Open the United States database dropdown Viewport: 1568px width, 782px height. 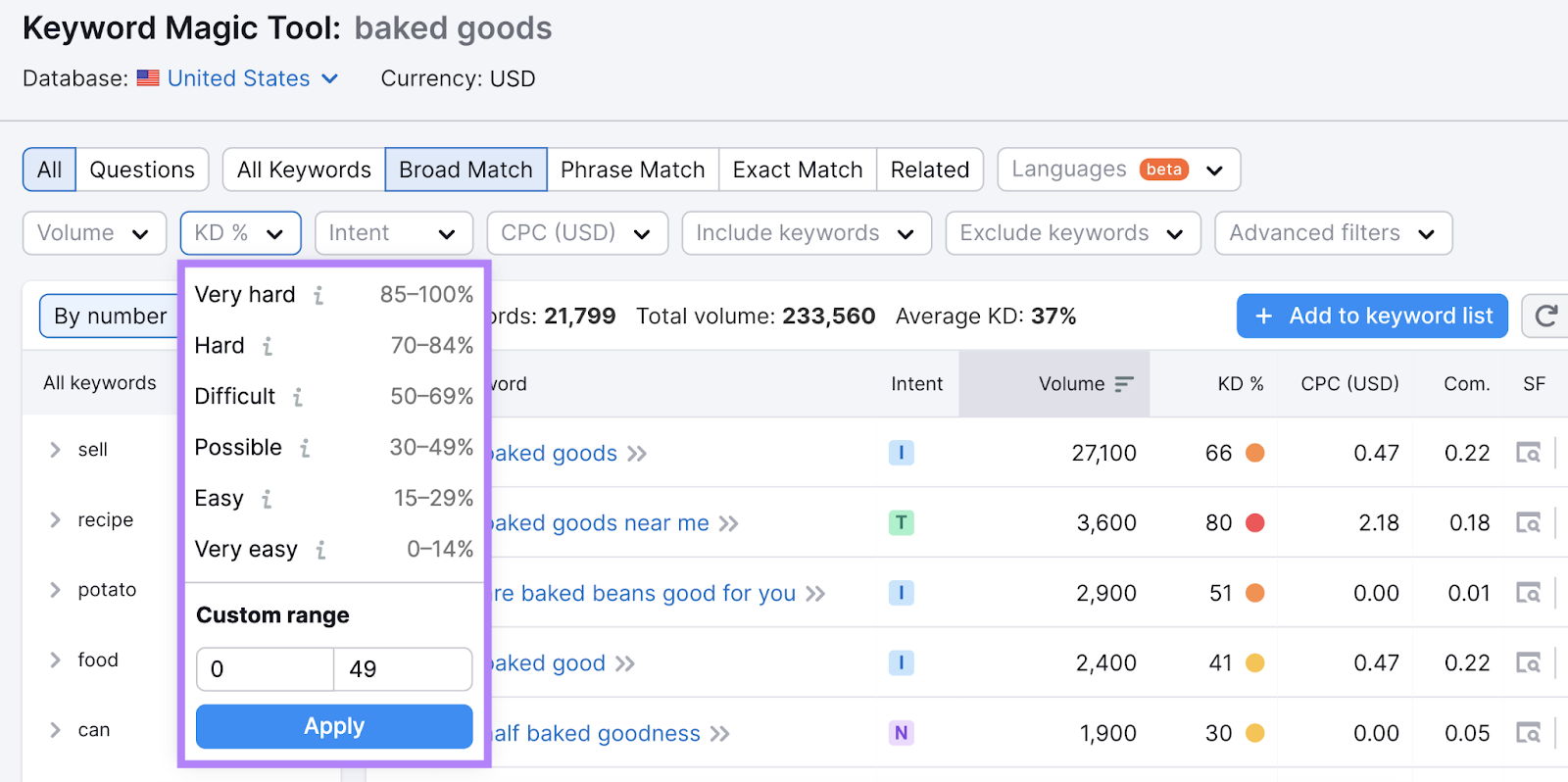click(x=253, y=78)
